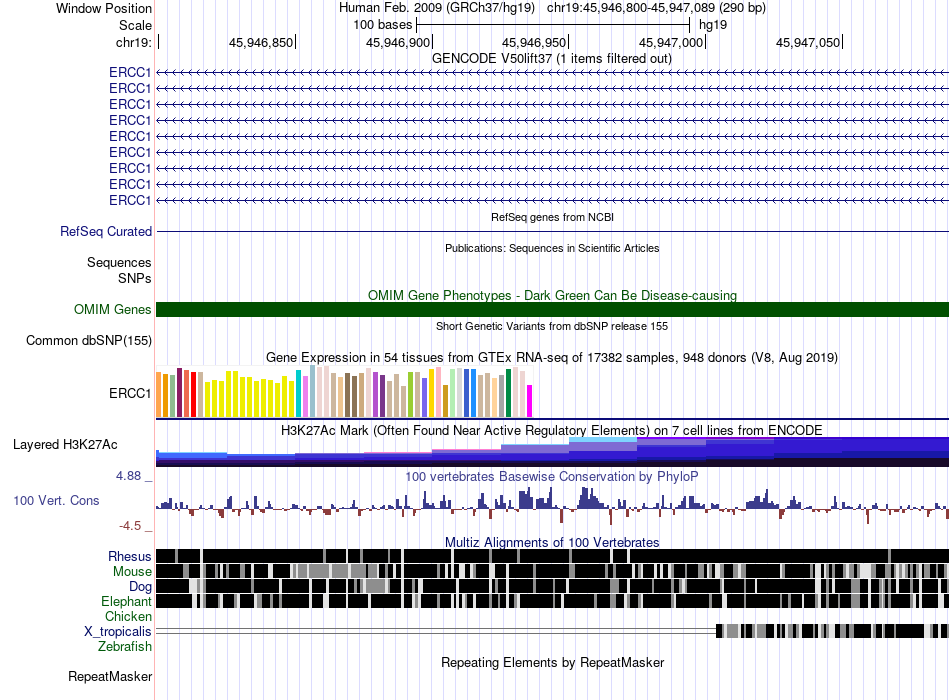Click the X_tropicalis species label
This screenshot has height=700, width=950.
click(x=118, y=632)
